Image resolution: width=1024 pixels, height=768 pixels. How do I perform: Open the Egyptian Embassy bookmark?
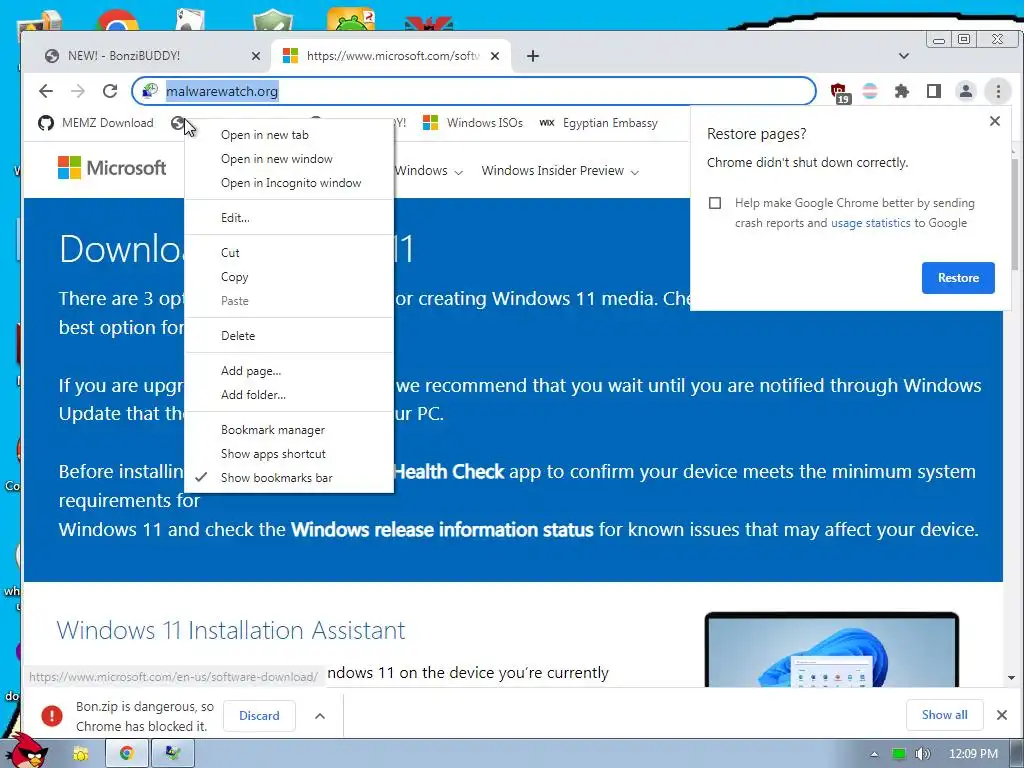click(599, 123)
